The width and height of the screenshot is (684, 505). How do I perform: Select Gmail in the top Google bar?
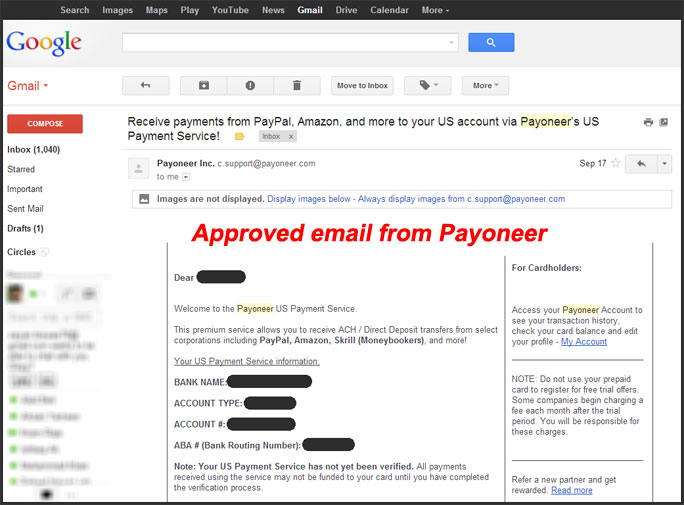point(310,10)
